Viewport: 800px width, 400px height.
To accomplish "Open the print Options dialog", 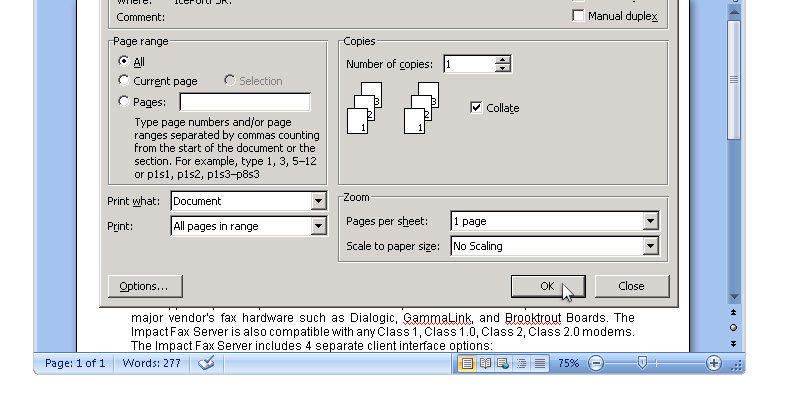I will tap(144, 286).
